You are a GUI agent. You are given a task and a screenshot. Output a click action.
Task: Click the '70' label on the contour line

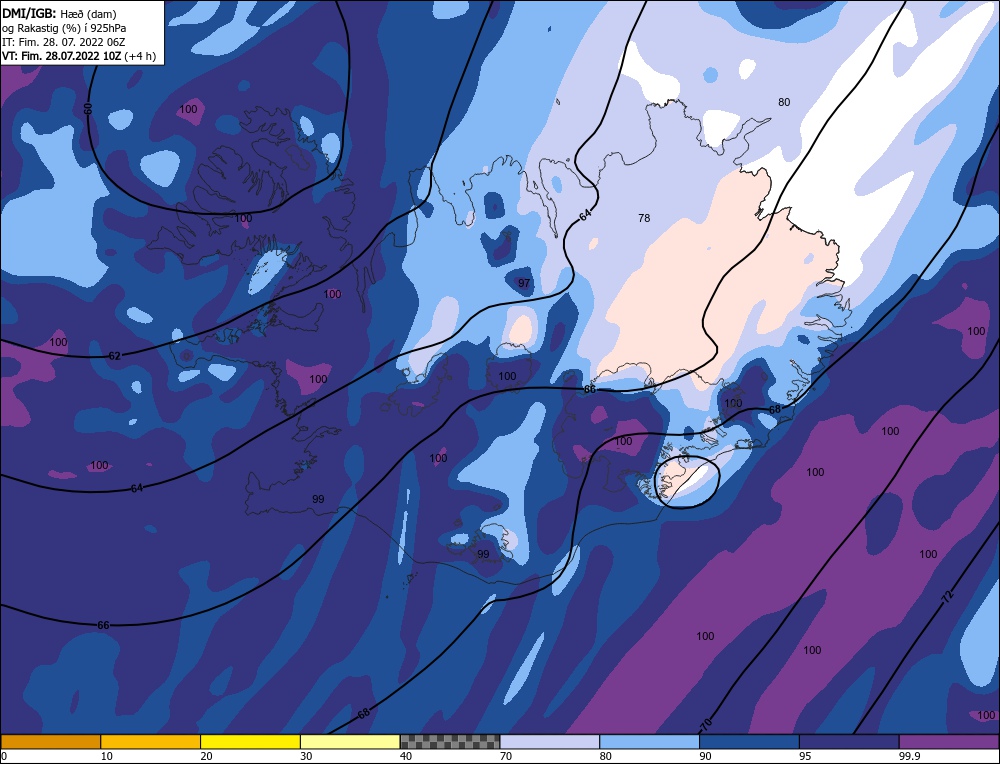(x=705, y=724)
